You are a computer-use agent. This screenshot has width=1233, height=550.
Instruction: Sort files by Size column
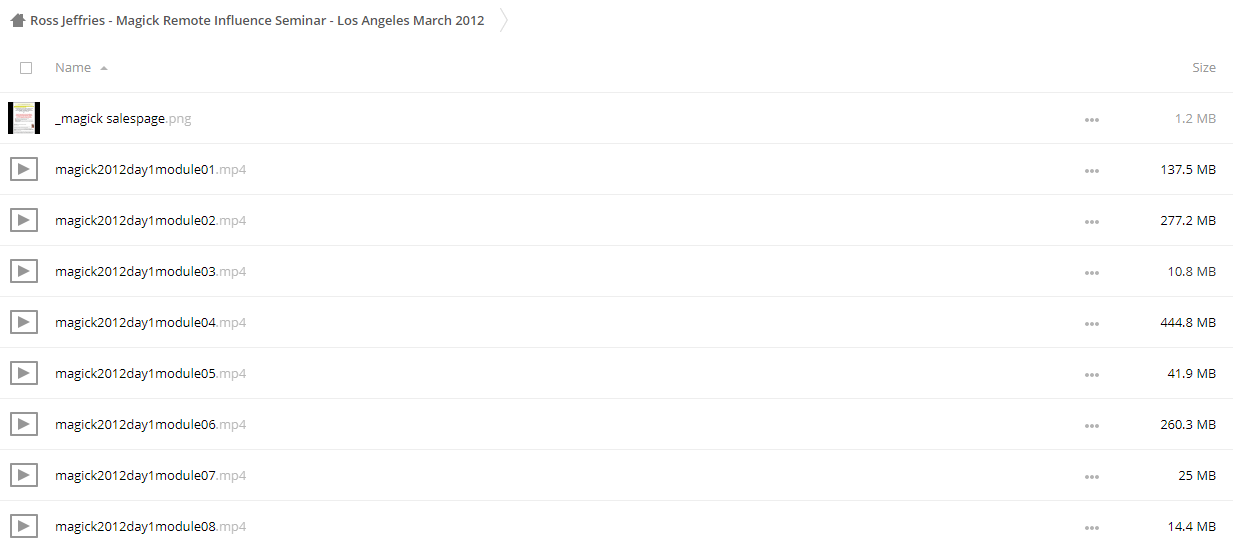tap(1203, 68)
